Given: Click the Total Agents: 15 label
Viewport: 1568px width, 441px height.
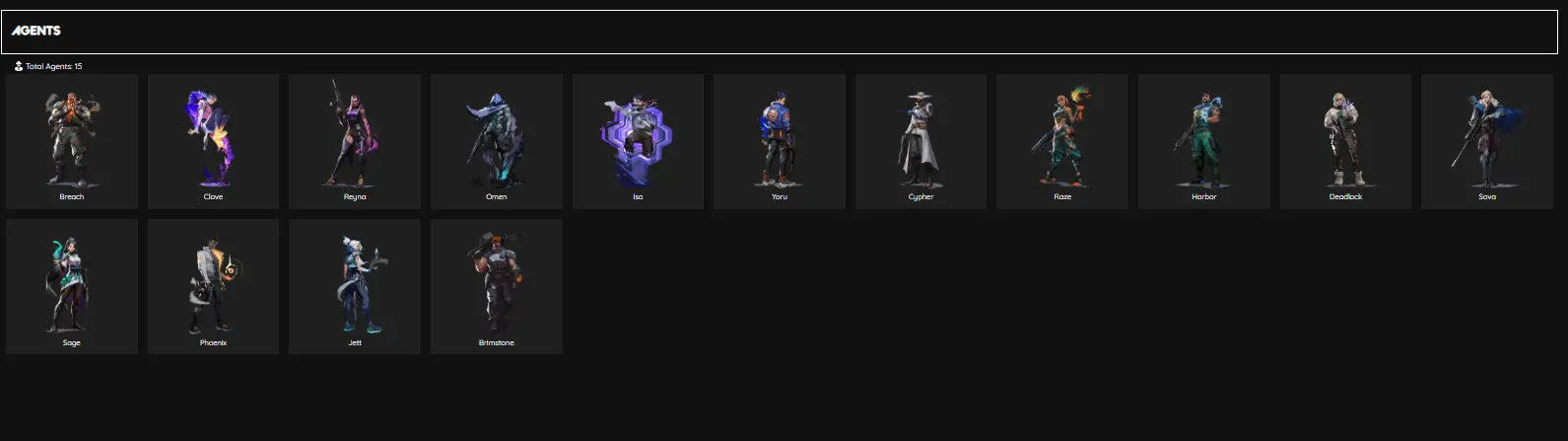Looking at the screenshot, I should pos(54,66).
